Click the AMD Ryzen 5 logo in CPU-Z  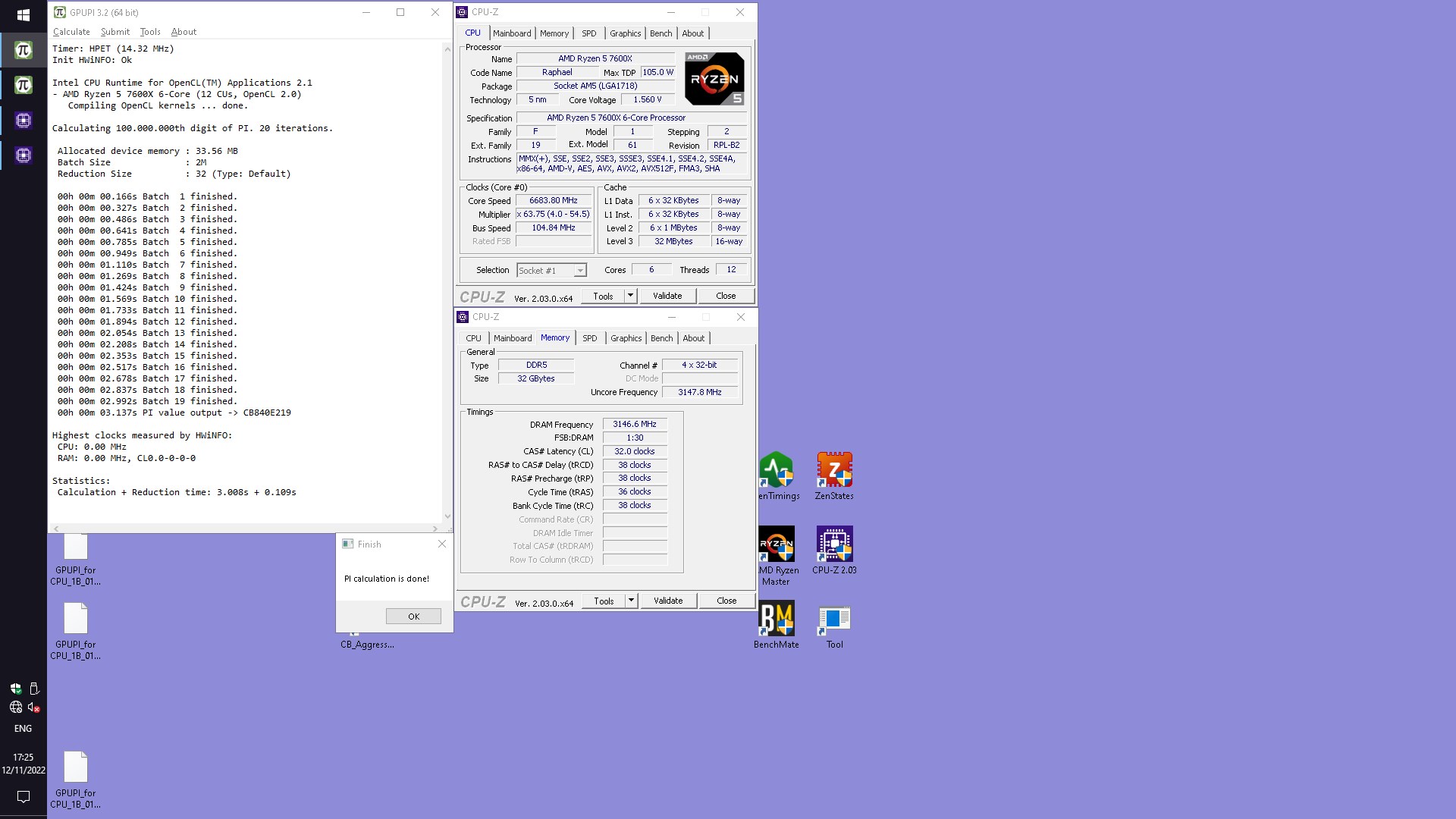[714, 78]
